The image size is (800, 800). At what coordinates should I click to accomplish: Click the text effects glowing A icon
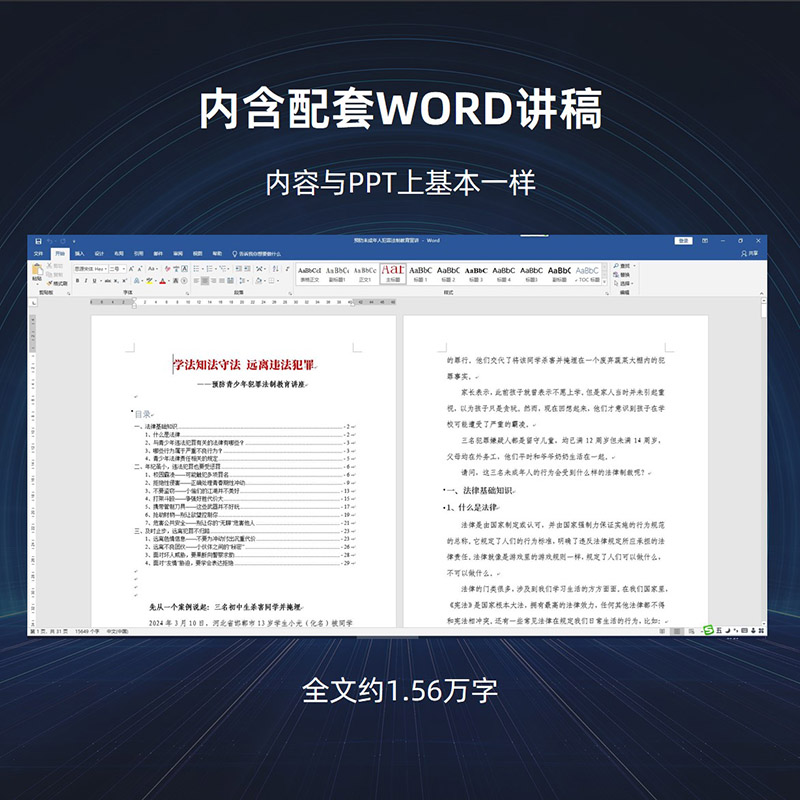(x=137, y=281)
